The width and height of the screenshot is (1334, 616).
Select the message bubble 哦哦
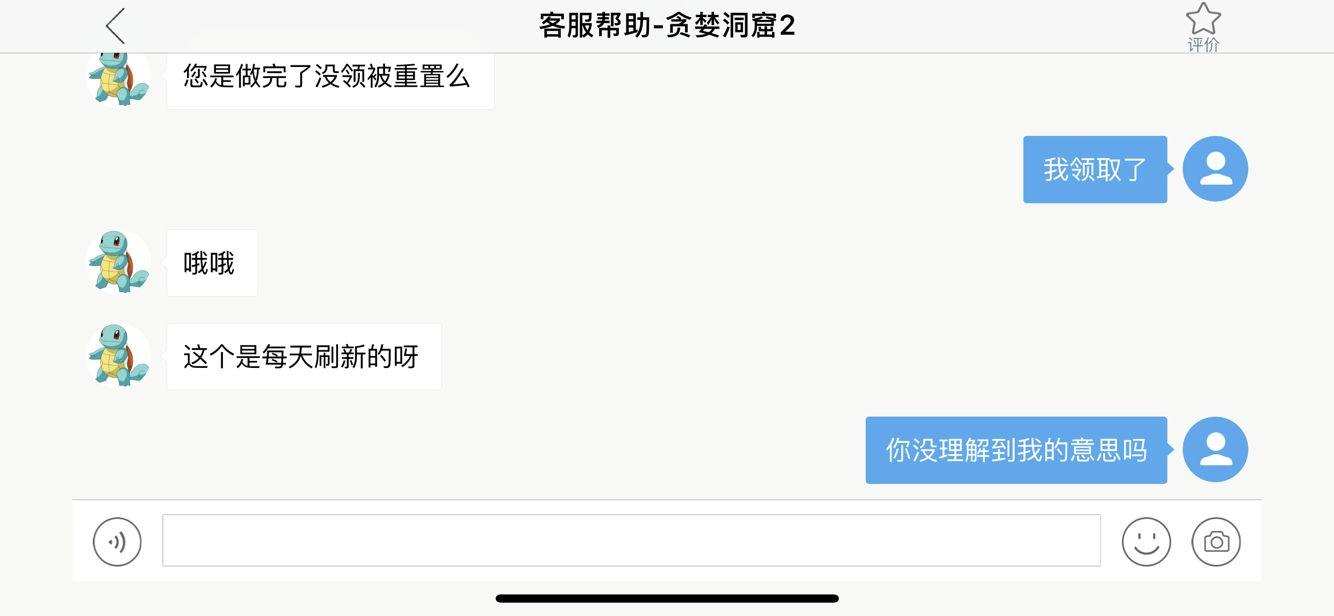[x=212, y=263]
